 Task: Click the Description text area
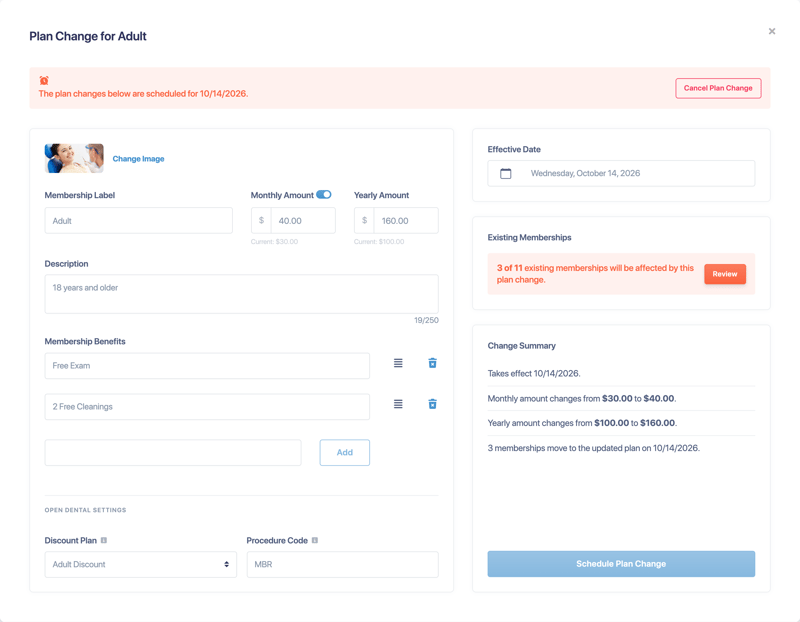click(x=241, y=294)
